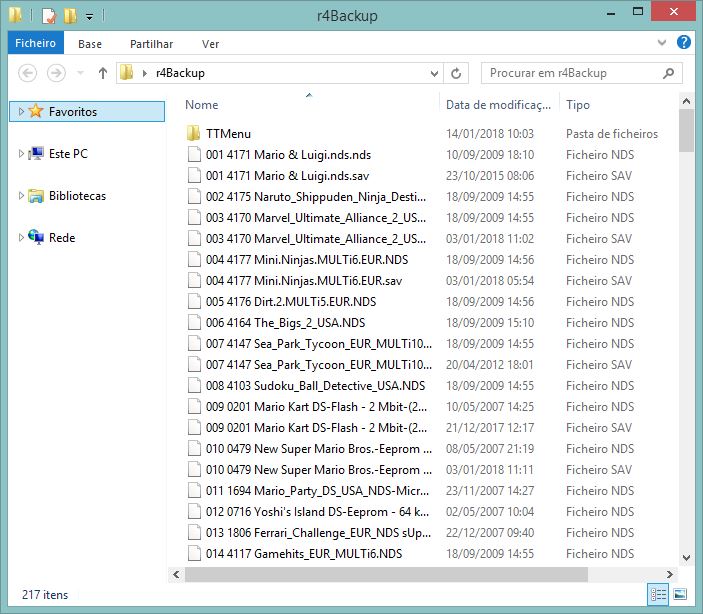Switch to Details view in status bar
703x614 pixels.
click(658, 595)
